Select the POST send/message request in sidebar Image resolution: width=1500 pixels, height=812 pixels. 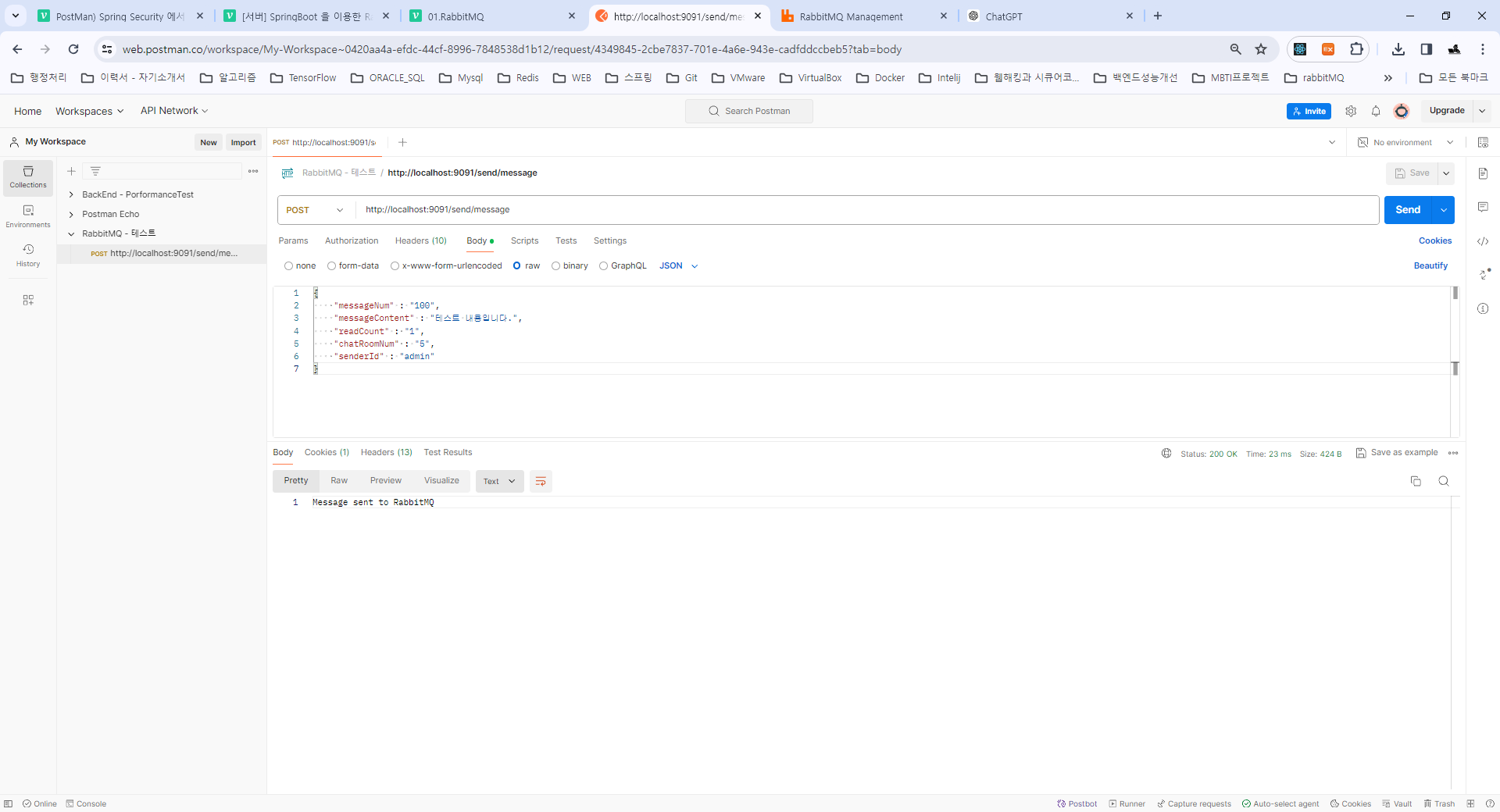[162, 253]
